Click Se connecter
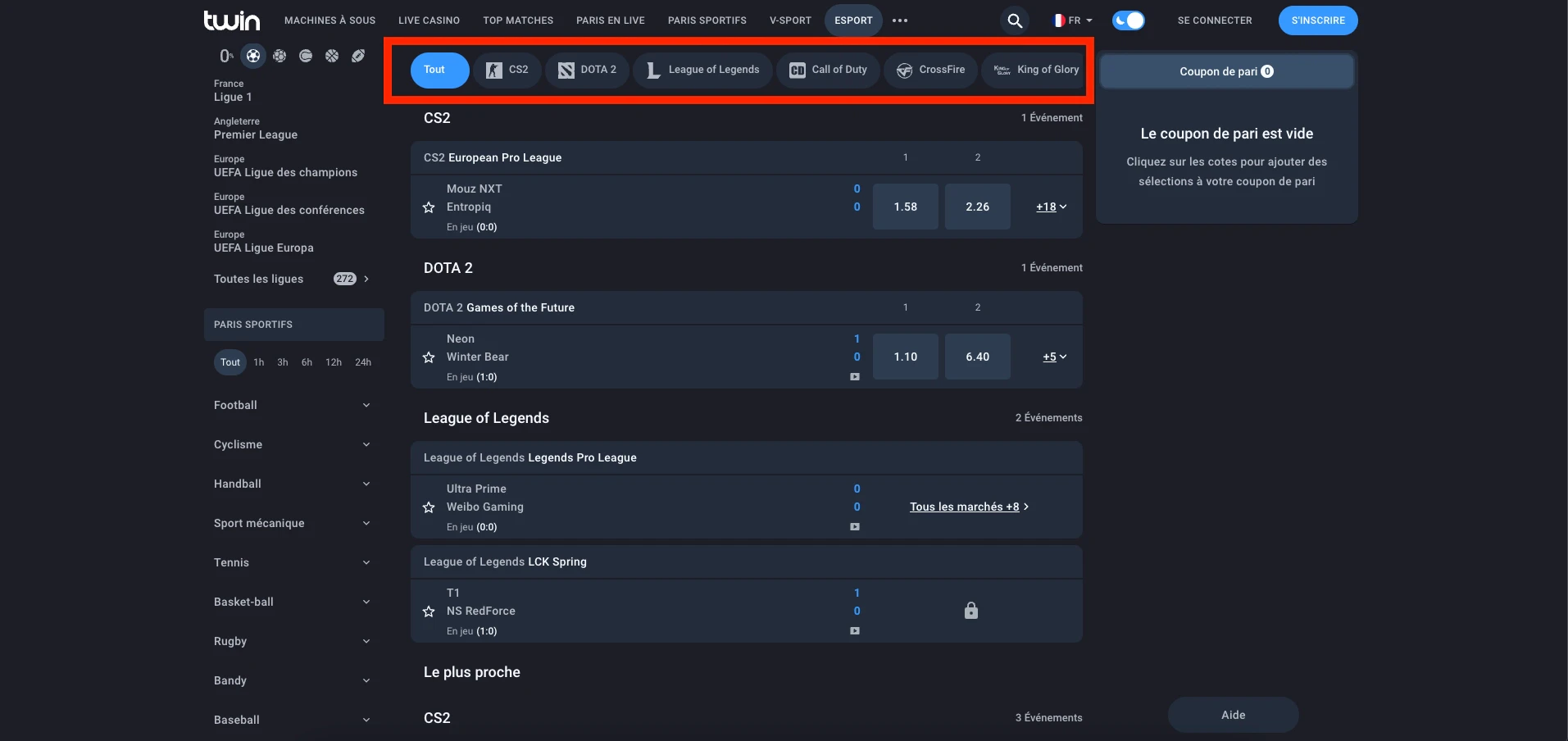Screen dimensions: 1568x741 [1215, 20]
